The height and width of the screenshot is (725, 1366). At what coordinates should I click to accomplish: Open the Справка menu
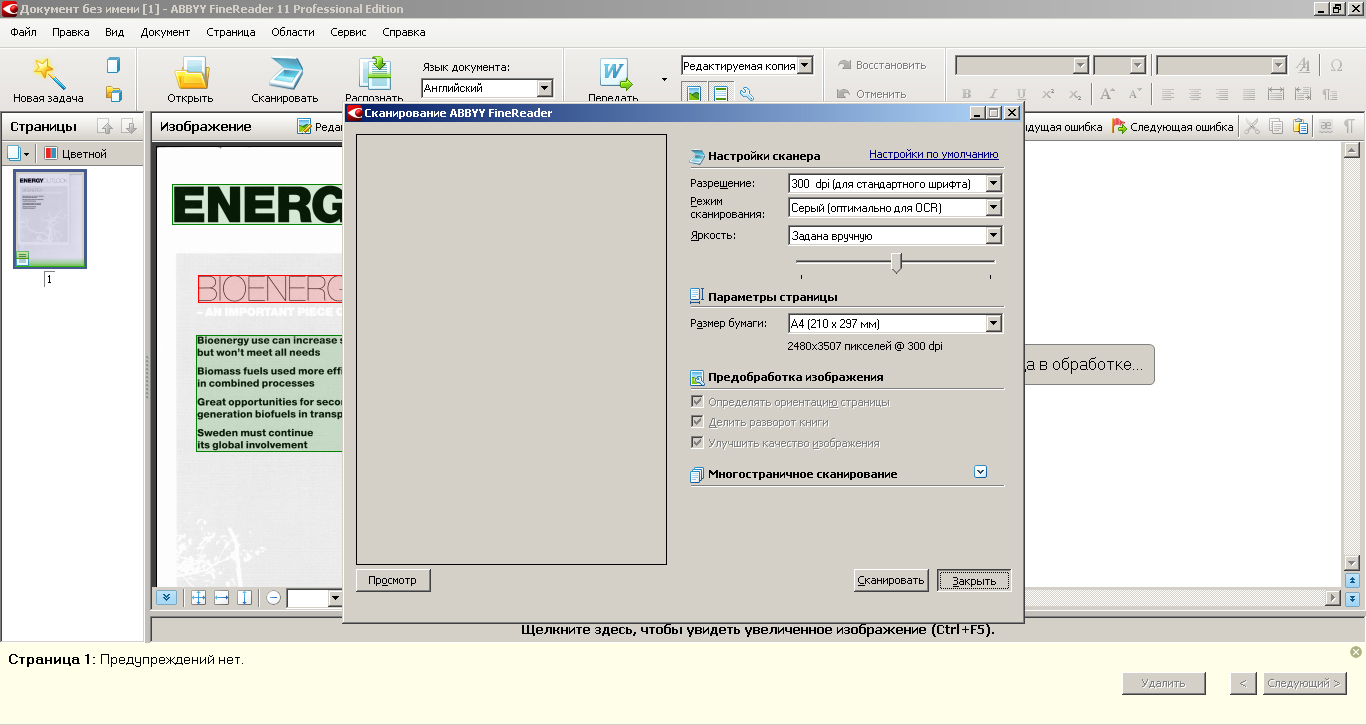tap(404, 32)
